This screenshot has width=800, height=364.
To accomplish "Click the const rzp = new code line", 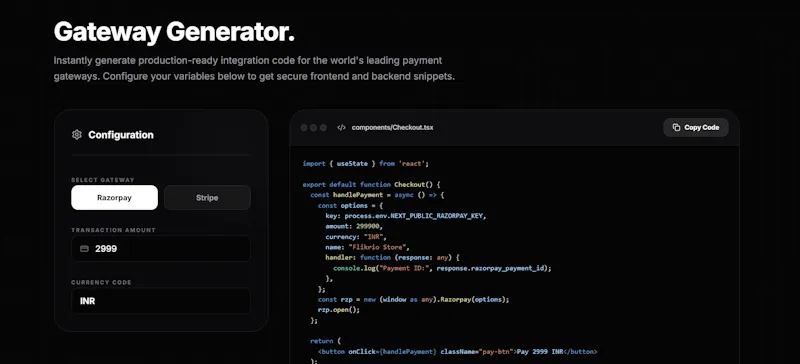I will coord(413,299).
